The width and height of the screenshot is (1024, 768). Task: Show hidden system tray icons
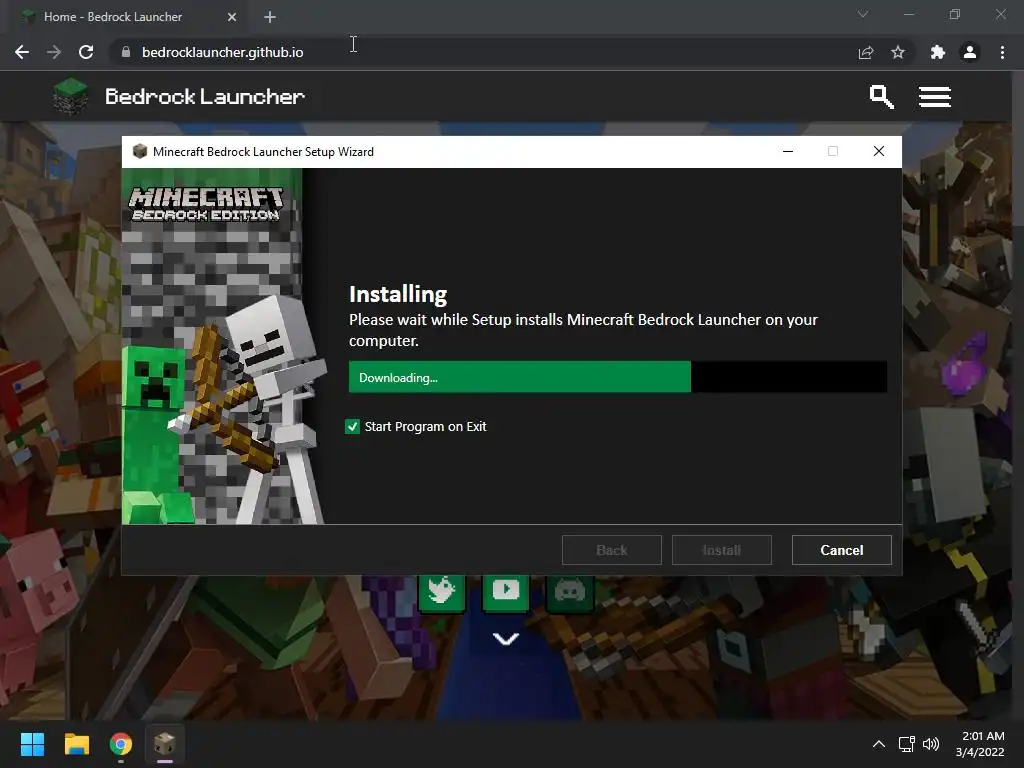pos(879,744)
